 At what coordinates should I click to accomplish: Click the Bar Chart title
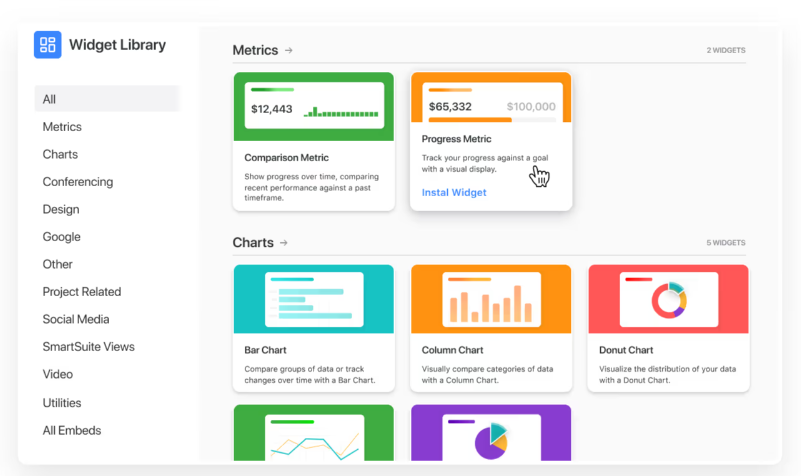point(265,350)
